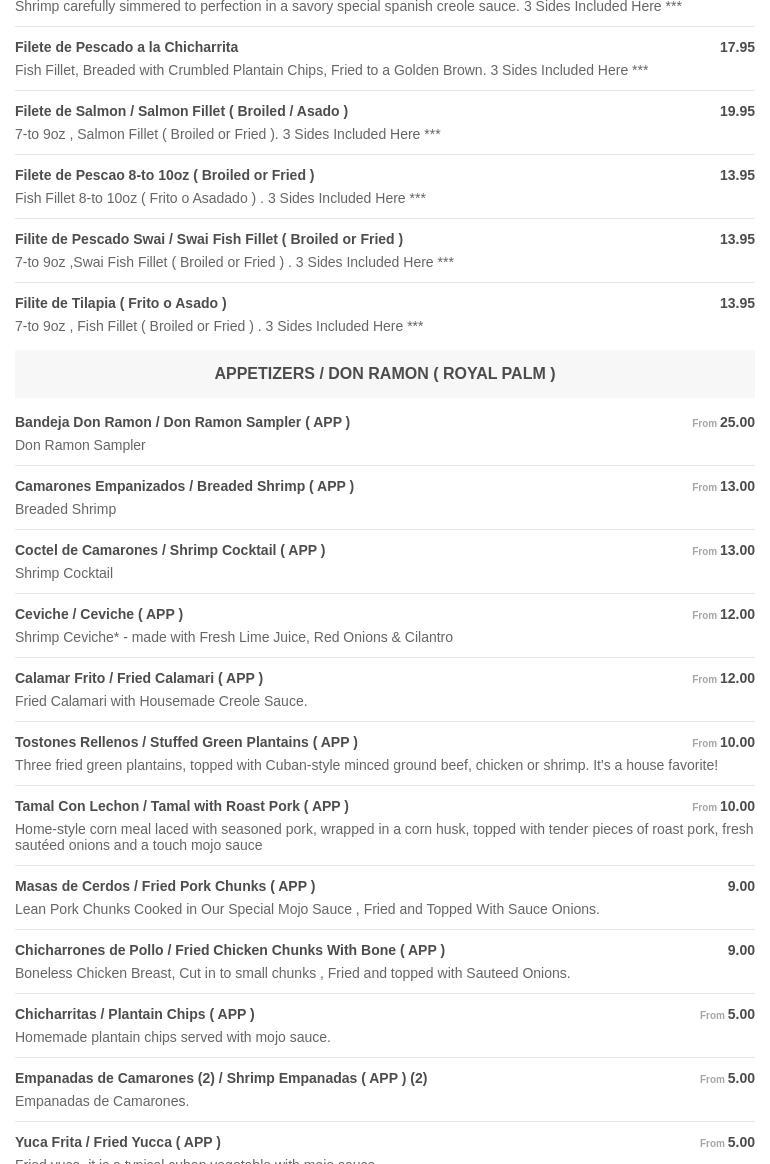Click the Appetizers / Don Ramon section header

pyautogui.click(x=384, y=374)
